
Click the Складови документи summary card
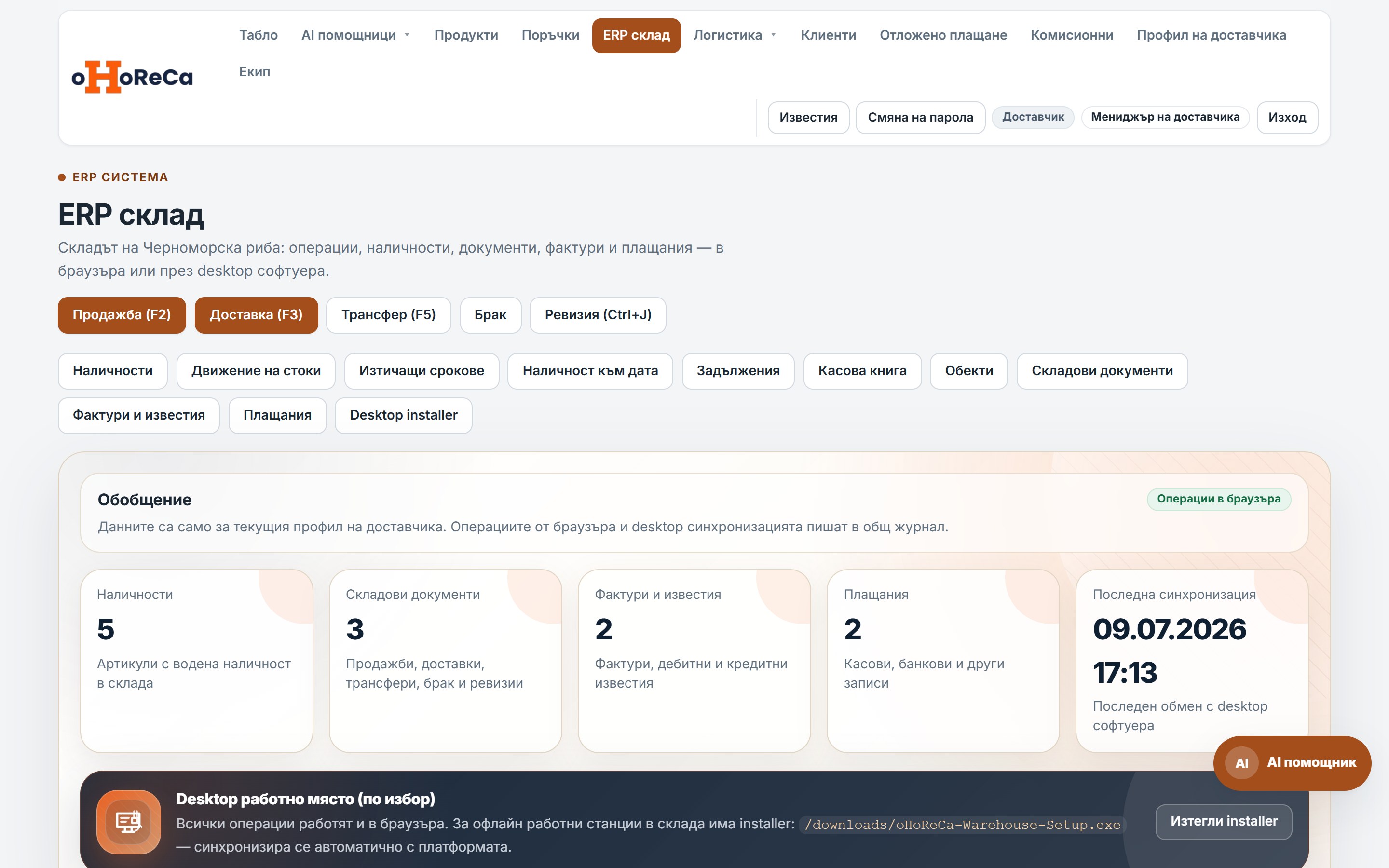tap(446, 661)
